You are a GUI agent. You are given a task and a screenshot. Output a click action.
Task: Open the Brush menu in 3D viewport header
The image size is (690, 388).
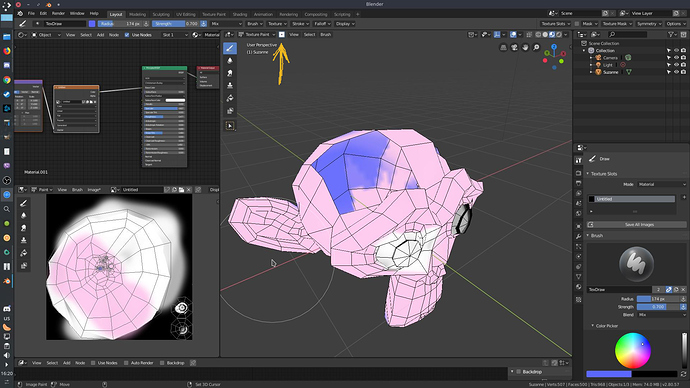coord(326,34)
